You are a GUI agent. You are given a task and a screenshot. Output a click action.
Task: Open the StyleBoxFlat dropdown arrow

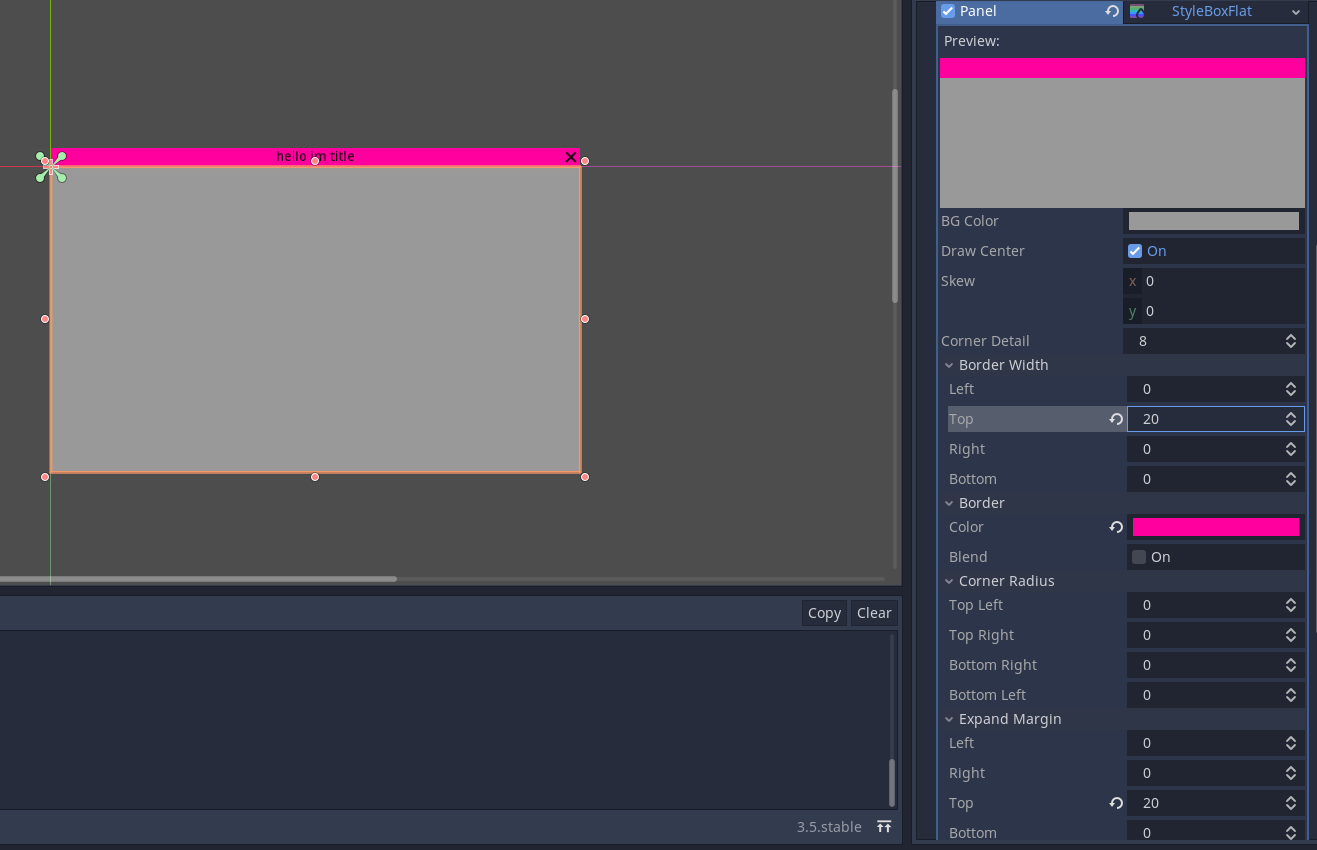coord(1296,12)
